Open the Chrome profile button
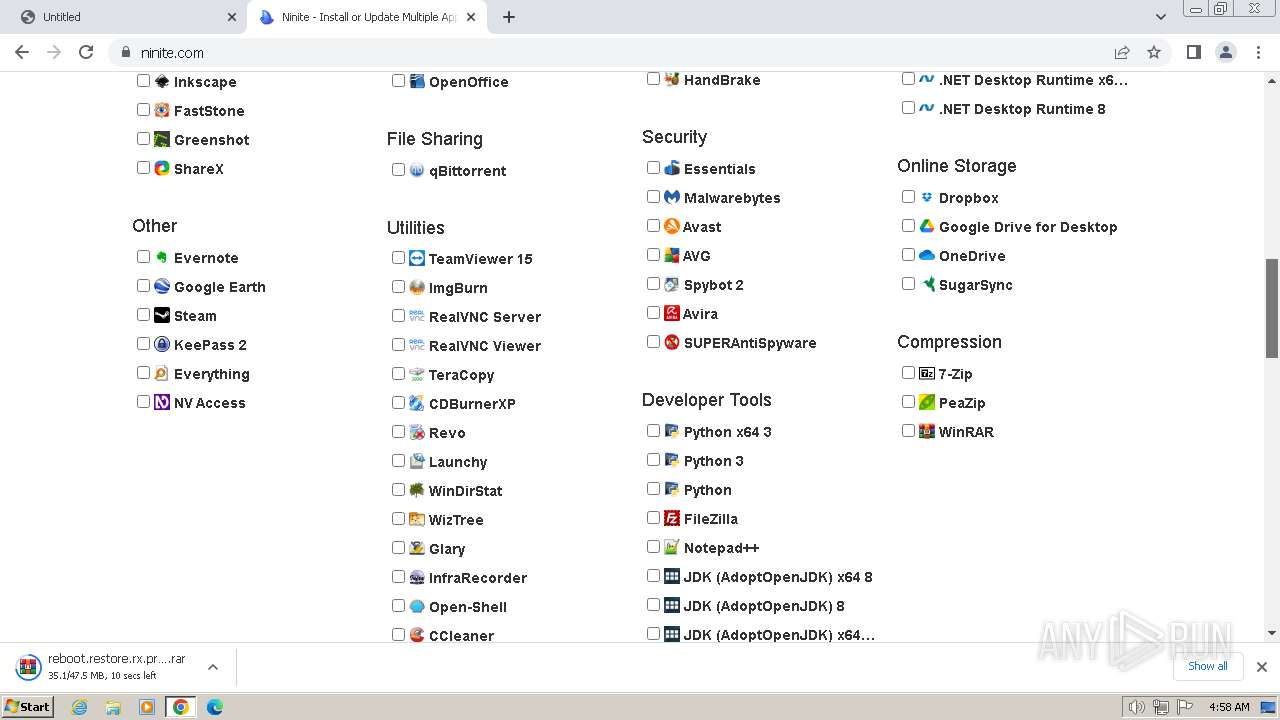The image size is (1280, 720). (x=1225, y=52)
